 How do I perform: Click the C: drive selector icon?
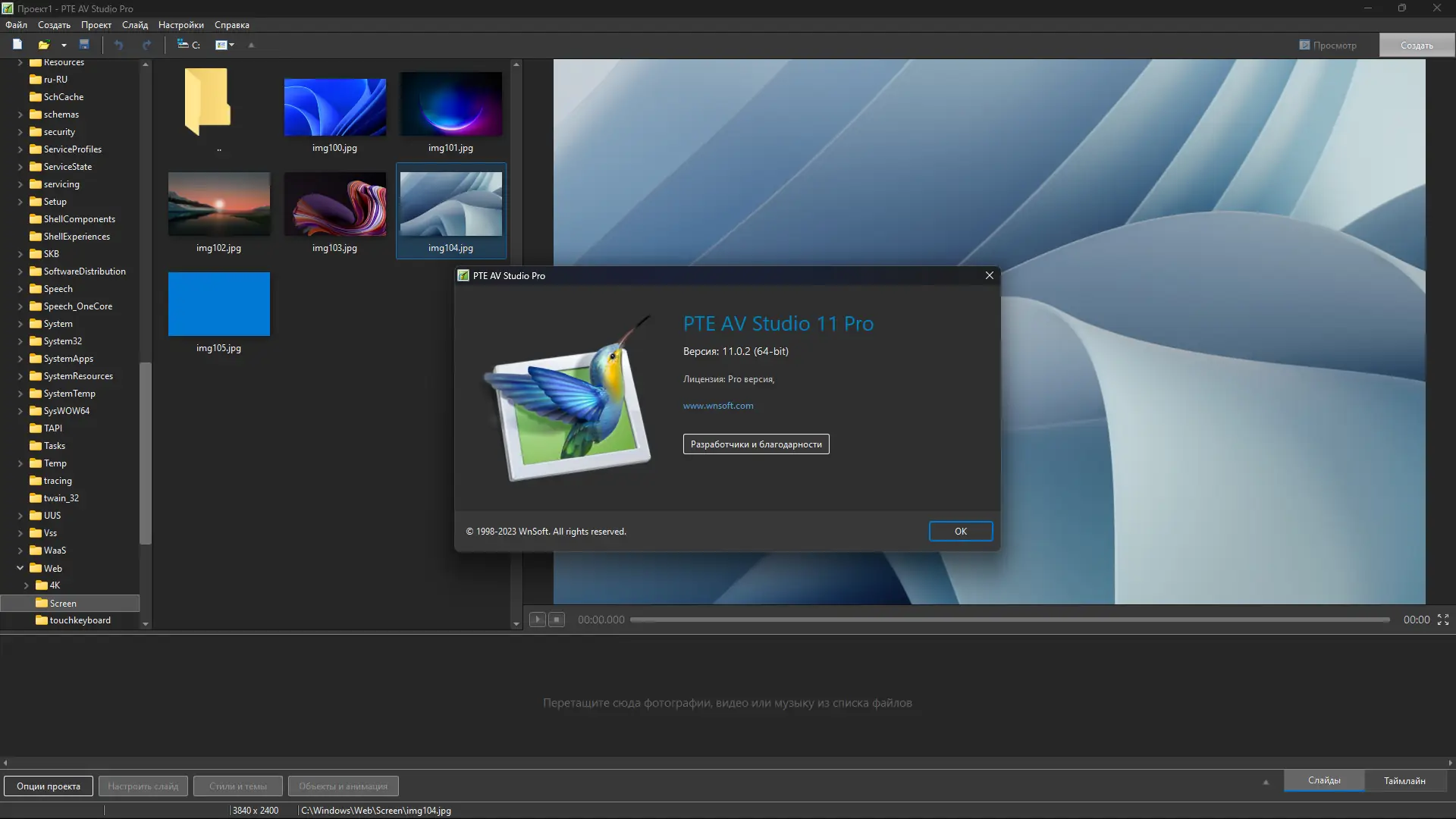(x=188, y=45)
